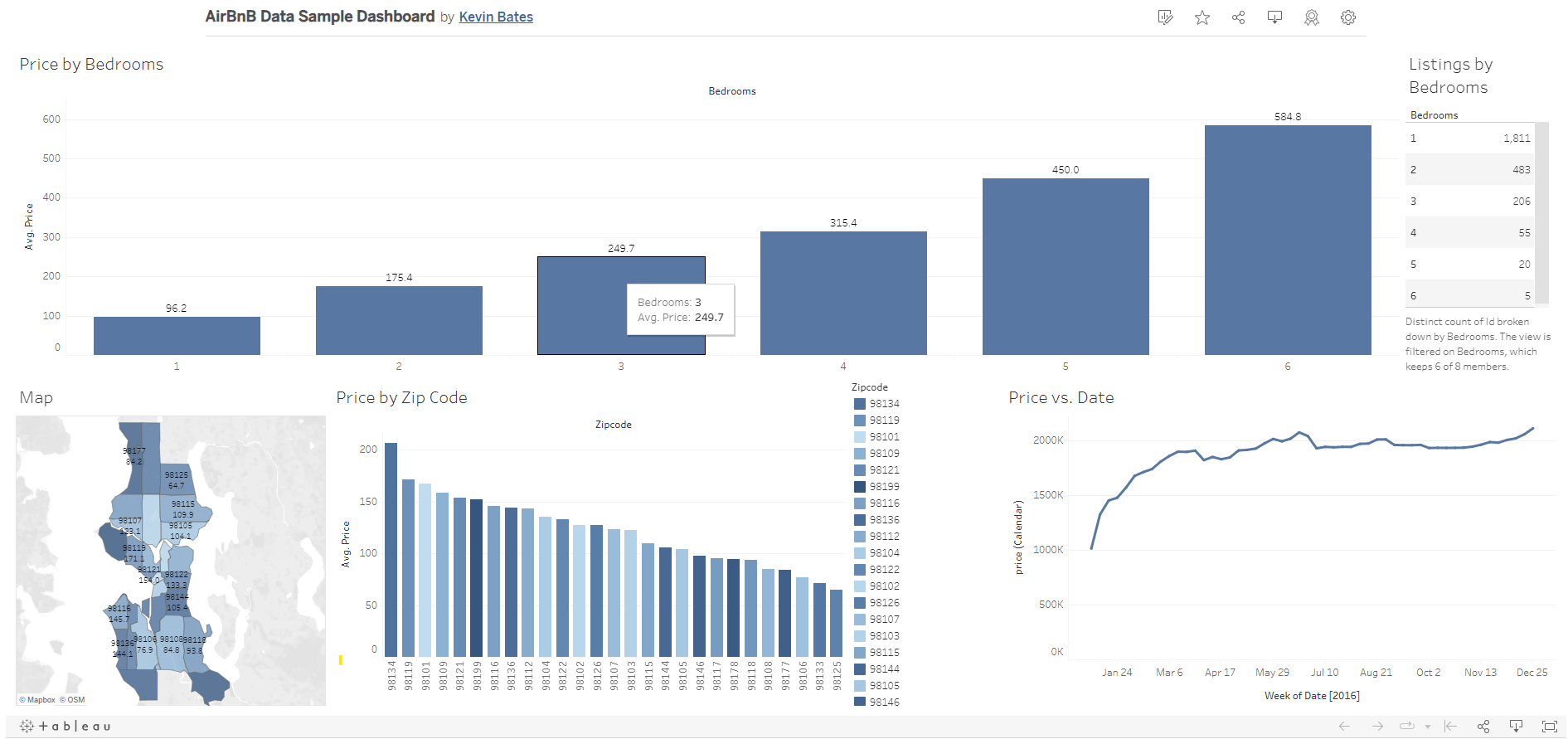Image resolution: width=1568 pixels, height=739 pixels.
Task: Enter full screen with the footer icon
Action: (1549, 726)
